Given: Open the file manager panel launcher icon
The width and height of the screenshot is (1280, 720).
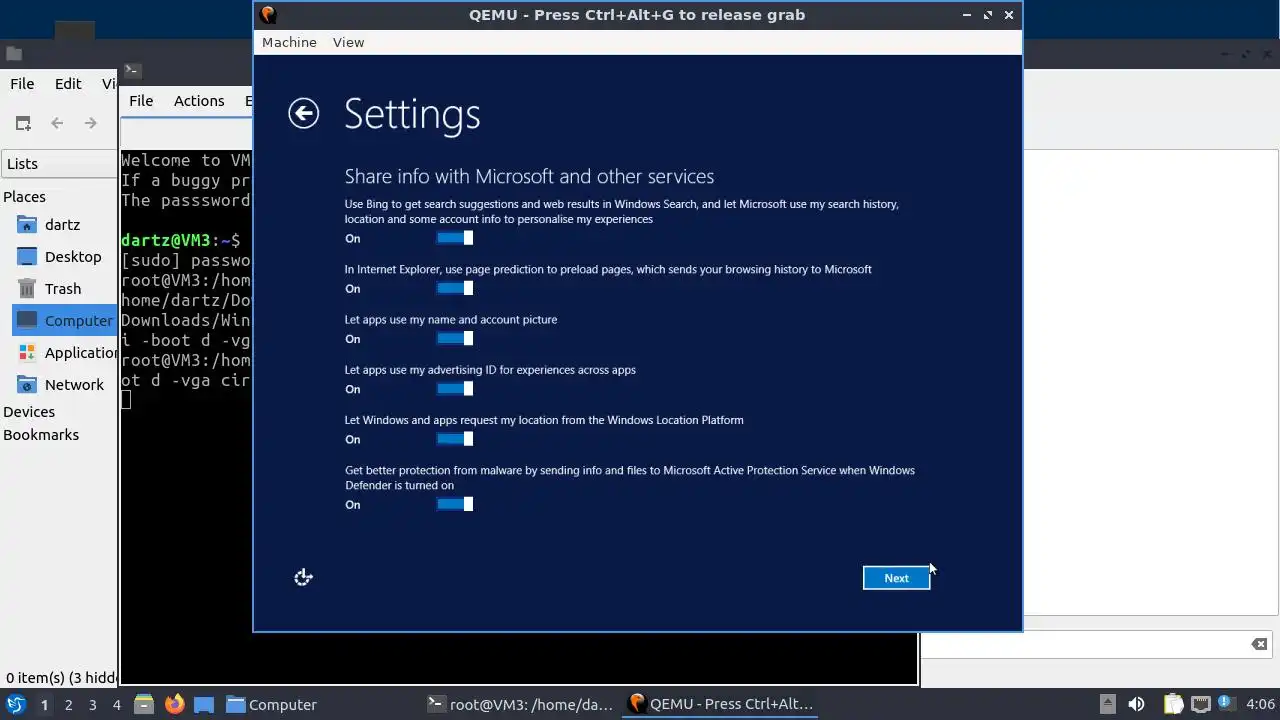Looking at the screenshot, I should point(143,704).
